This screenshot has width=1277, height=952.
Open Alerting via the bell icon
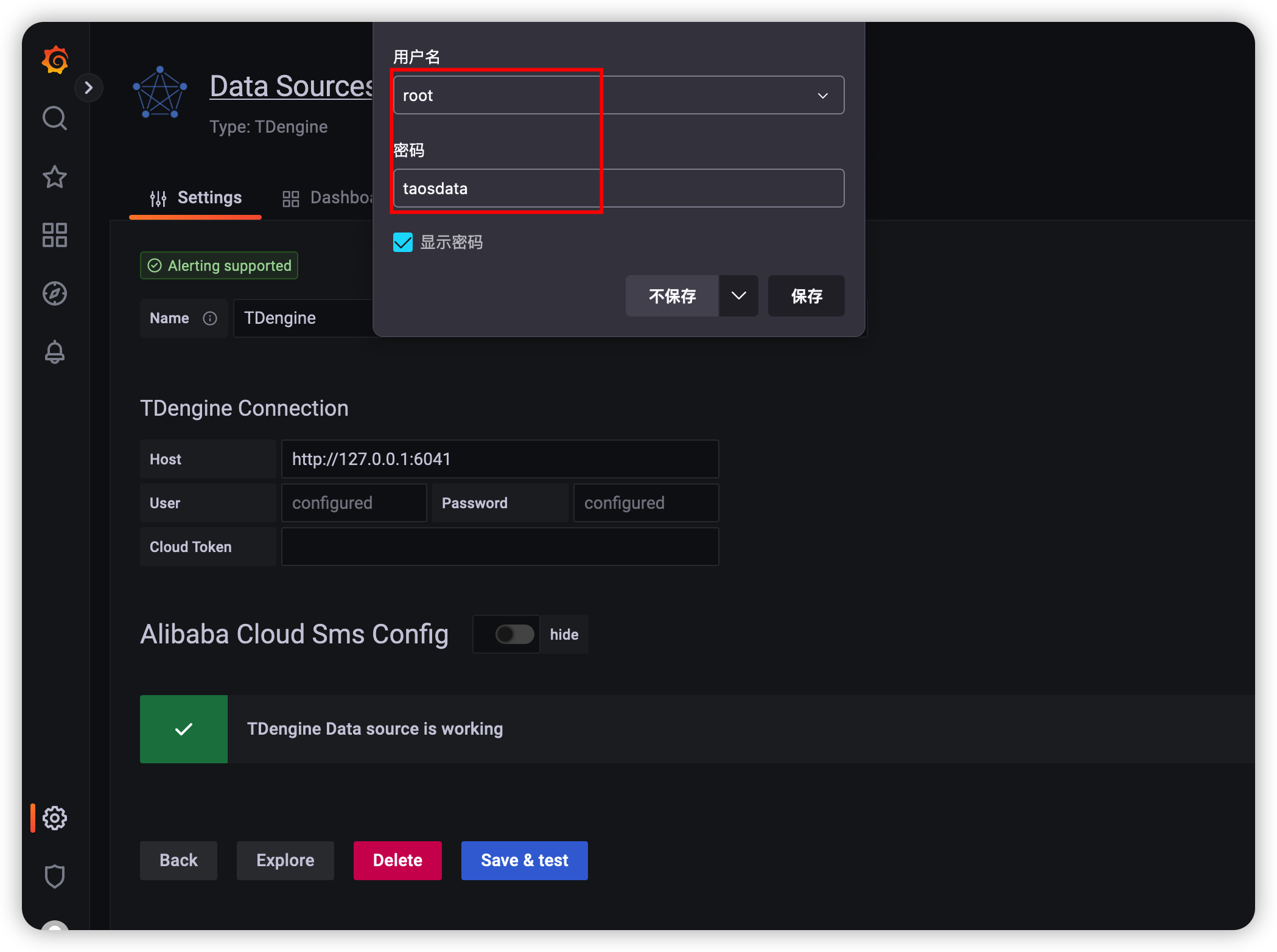[x=54, y=352]
